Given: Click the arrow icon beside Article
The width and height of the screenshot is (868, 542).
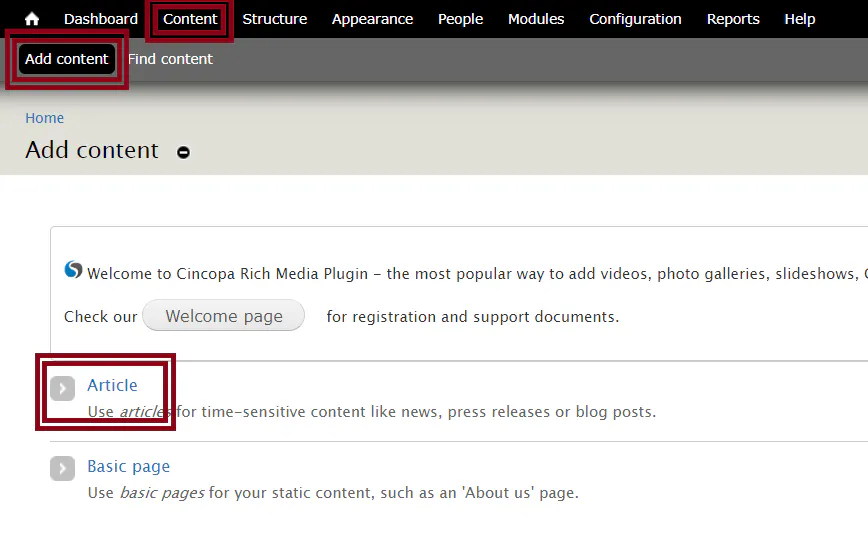Looking at the screenshot, I should click(63, 388).
